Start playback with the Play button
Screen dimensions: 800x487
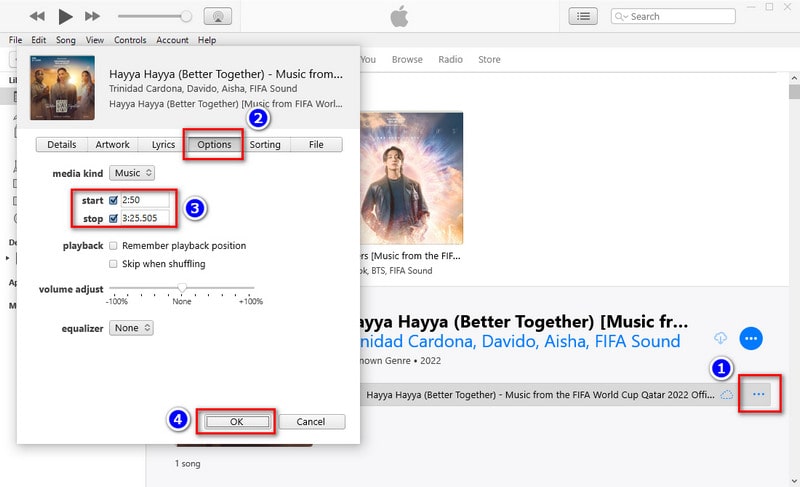65,16
